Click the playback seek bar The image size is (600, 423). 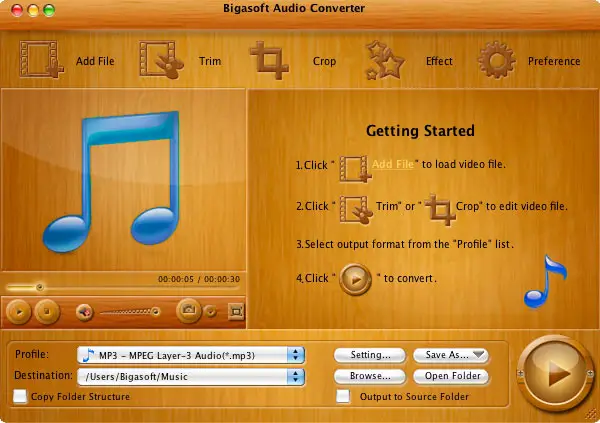click(x=122, y=287)
